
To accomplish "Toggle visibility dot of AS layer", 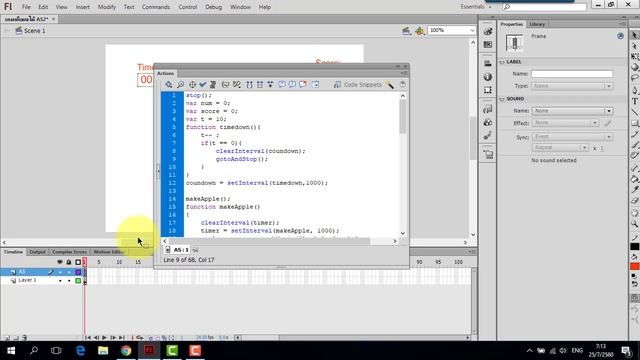I will click(60, 272).
